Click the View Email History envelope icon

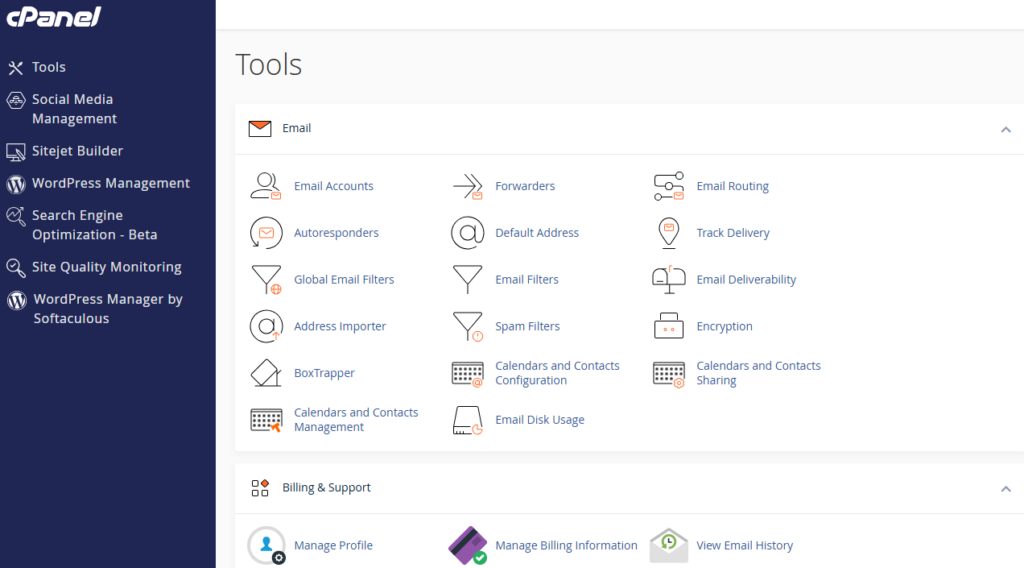tap(669, 545)
